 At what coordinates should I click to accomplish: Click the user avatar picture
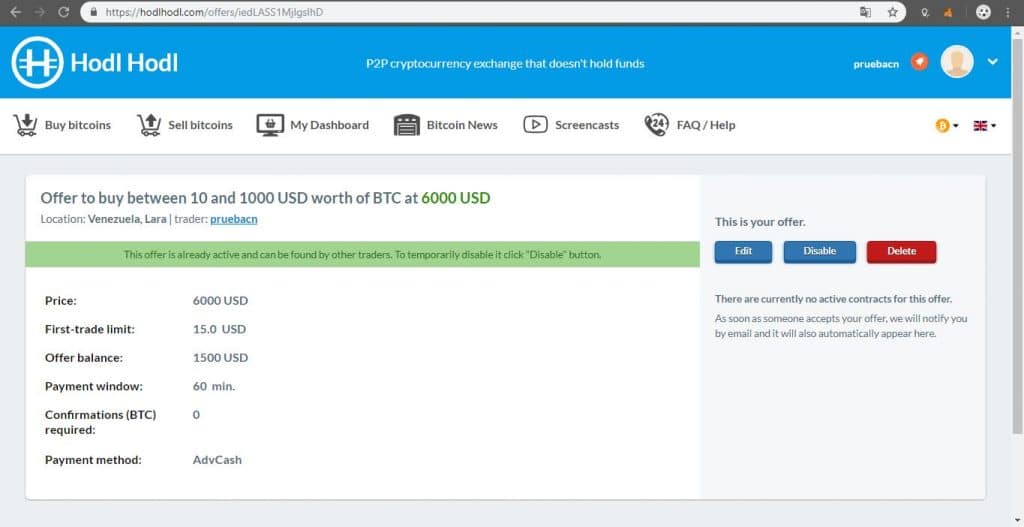click(957, 62)
